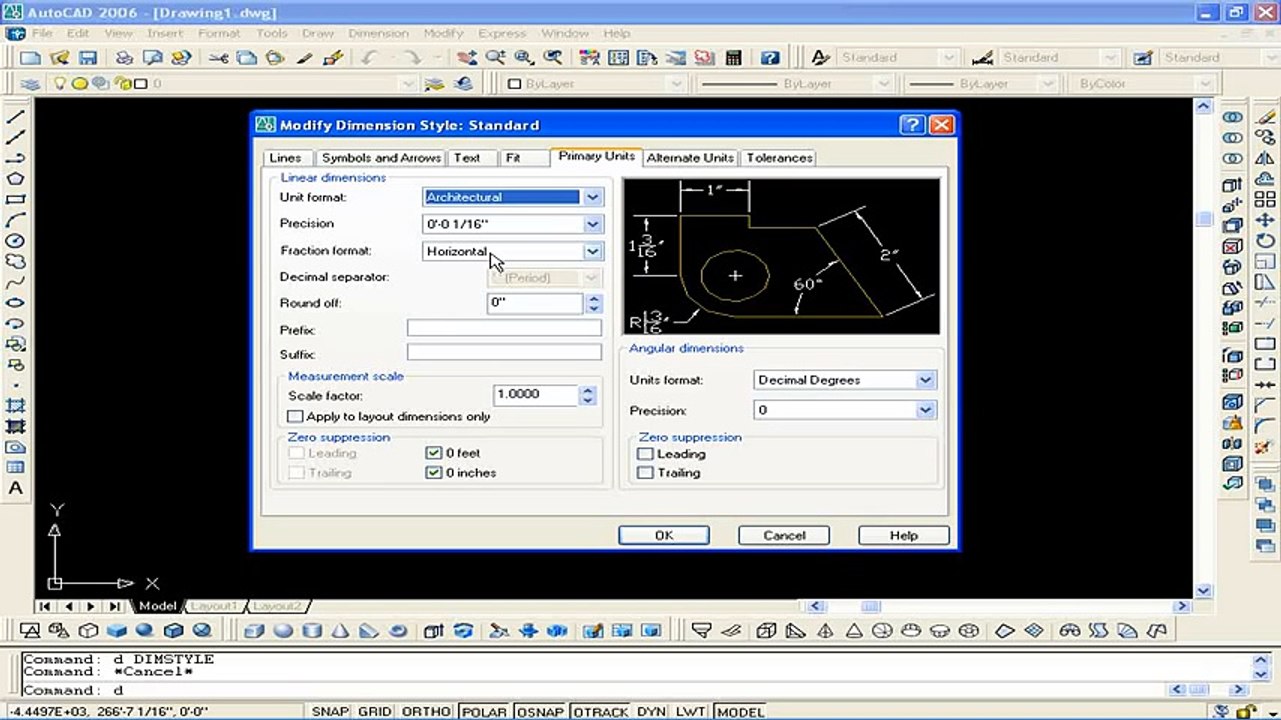Select the Hatch tool
This screenshot has height=720, width=1281.
pos(16,406)
